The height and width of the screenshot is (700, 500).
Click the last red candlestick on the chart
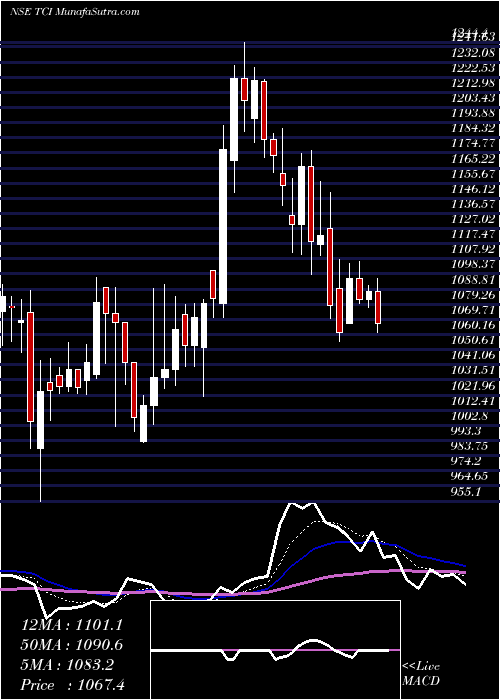coord(378,308)
